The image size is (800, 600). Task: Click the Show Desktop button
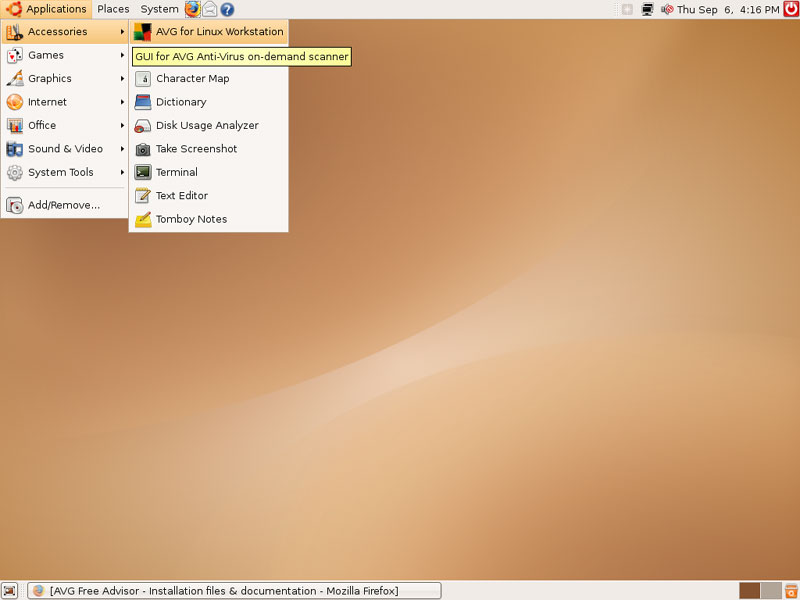10,591
